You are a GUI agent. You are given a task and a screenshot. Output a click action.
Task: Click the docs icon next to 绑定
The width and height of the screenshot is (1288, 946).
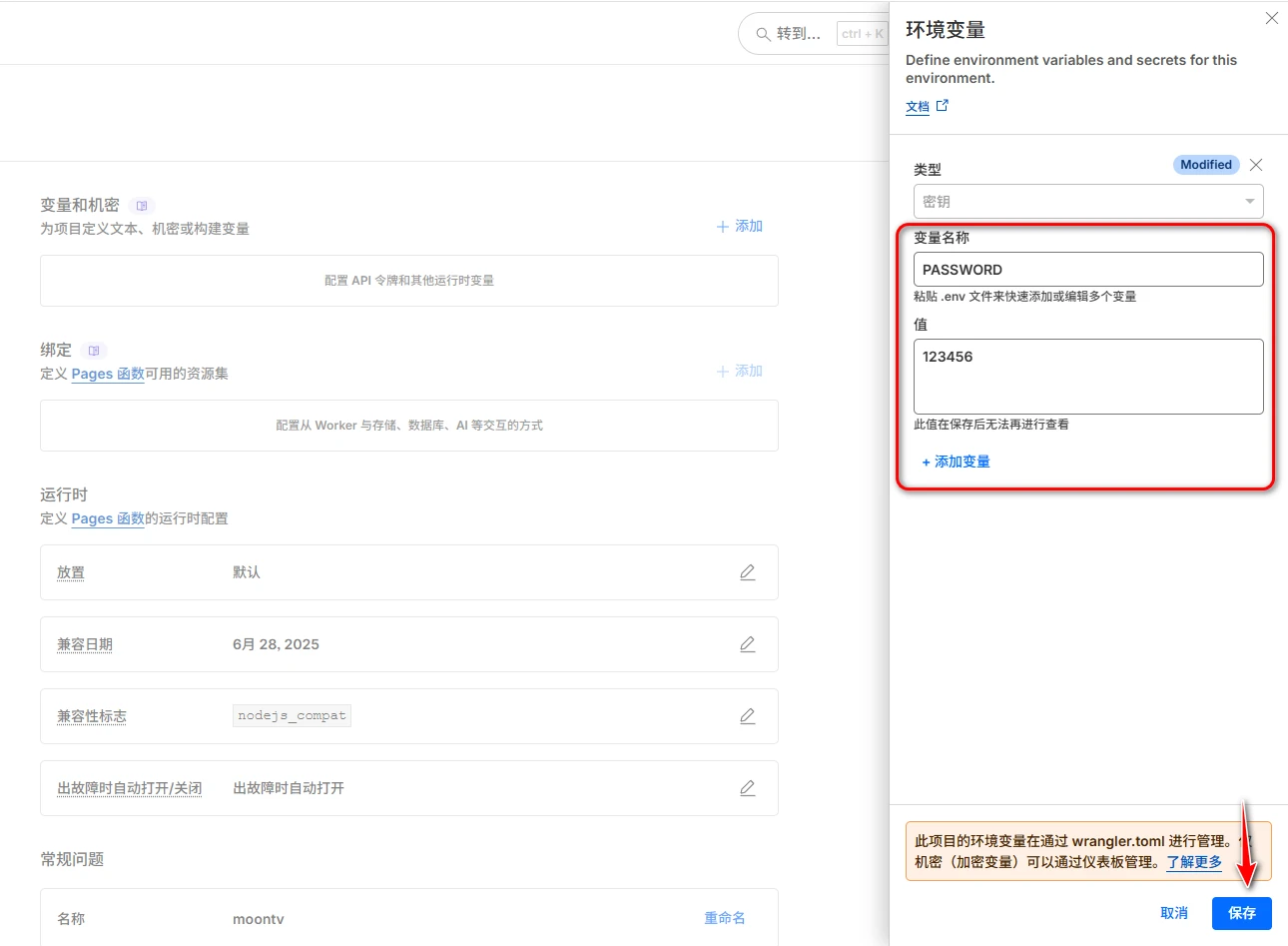tap(94, 351)
